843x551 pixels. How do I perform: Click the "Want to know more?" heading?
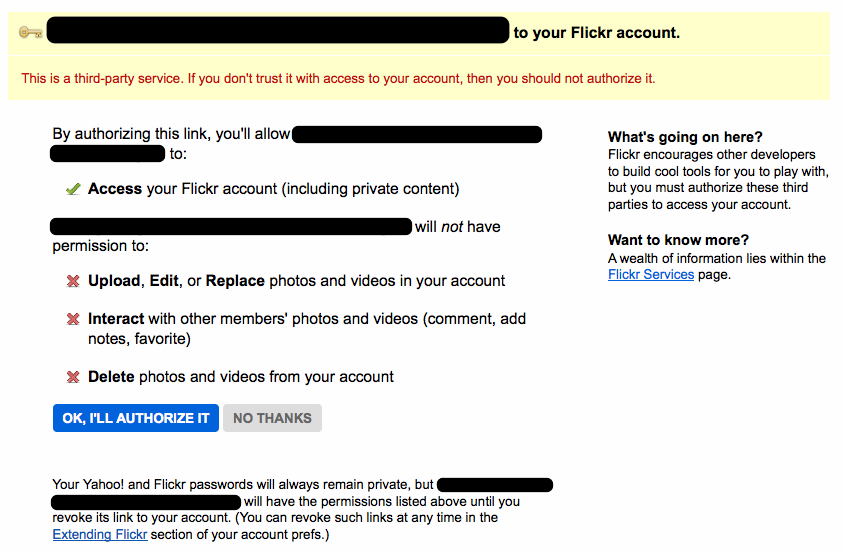[678, 240]
